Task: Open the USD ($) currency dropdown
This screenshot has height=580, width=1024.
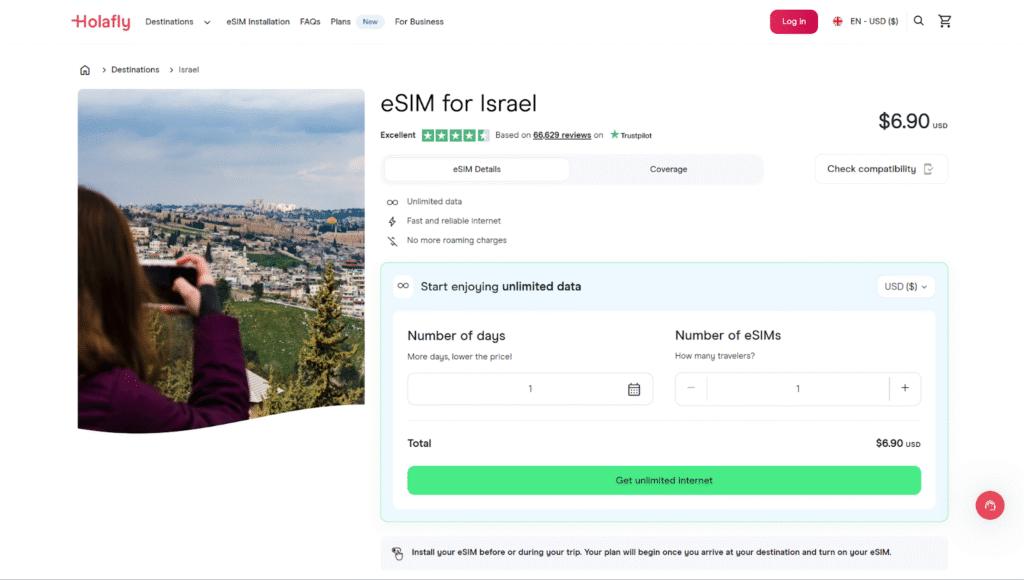Action: click(905, 287)
